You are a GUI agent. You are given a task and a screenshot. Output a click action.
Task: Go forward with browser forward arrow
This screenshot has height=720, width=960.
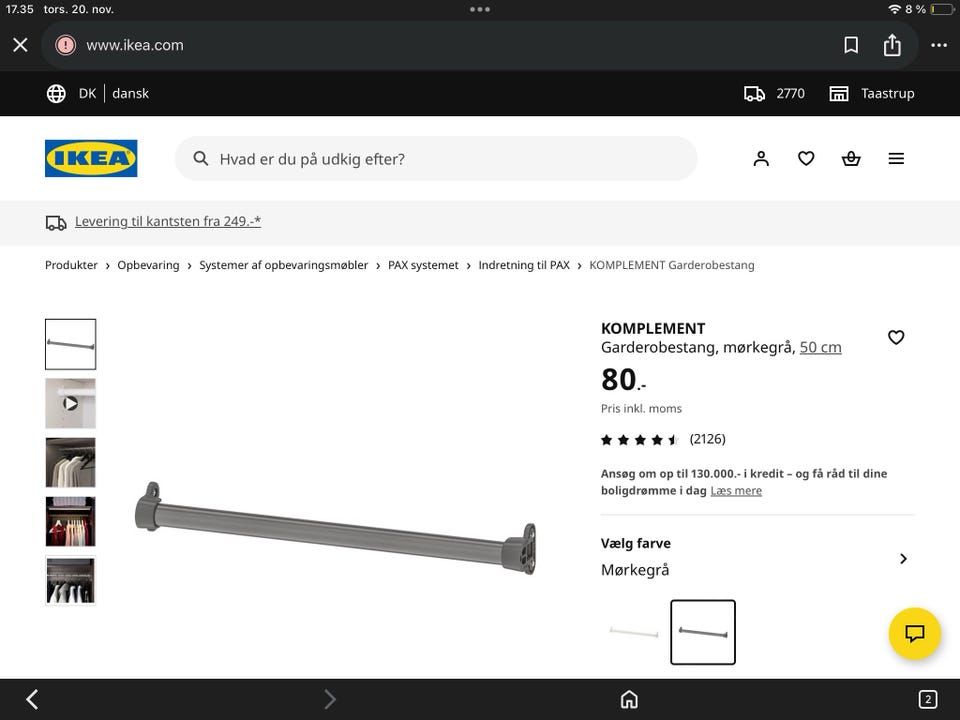pos(329,699)
